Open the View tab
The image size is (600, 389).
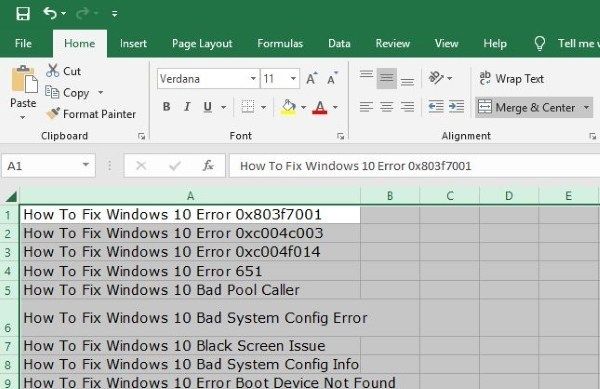446,43
